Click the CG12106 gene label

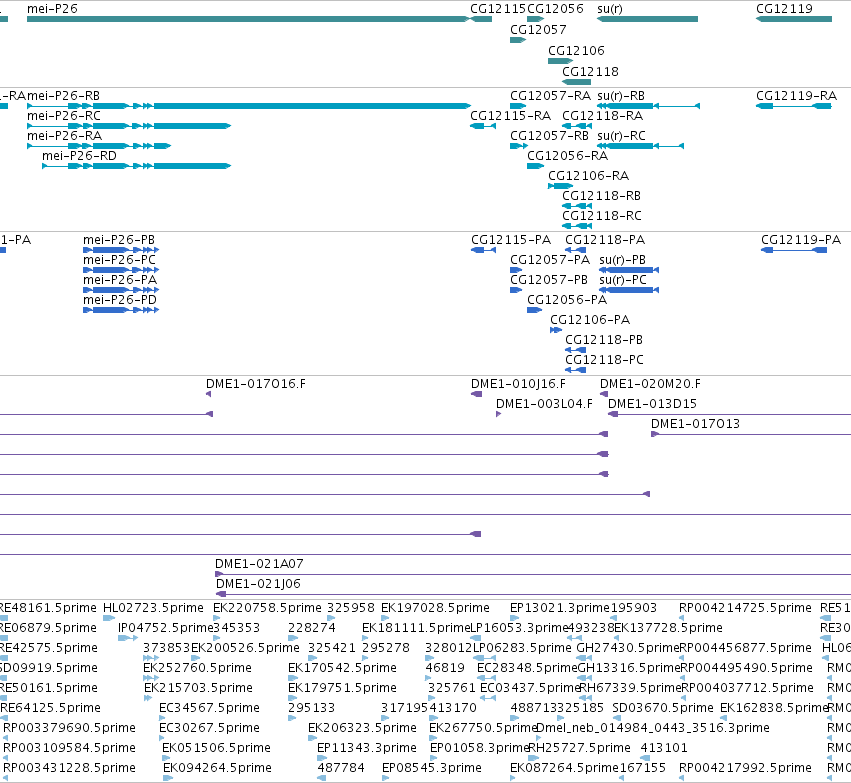click(576, 50)
